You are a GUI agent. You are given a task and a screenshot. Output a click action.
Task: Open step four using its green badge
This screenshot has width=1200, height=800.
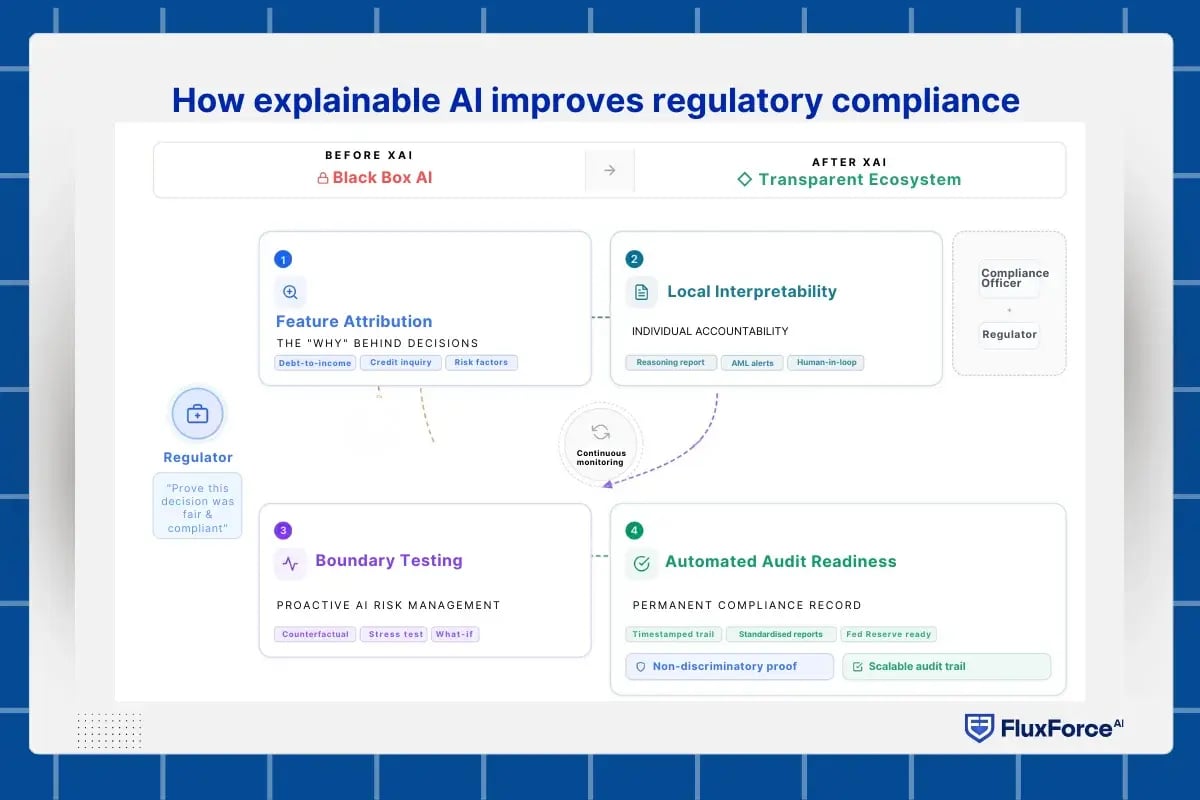click(634, 528)
